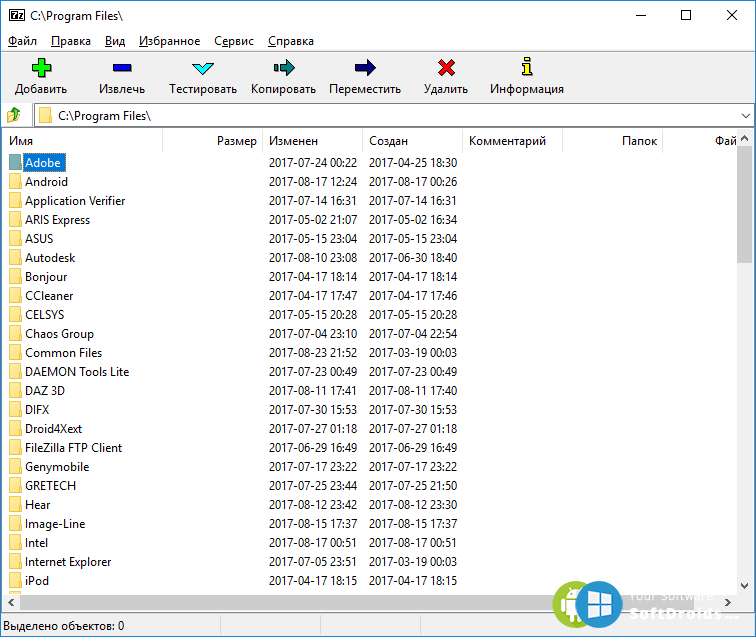The height and width of the screenshot is (637, 756).
Task: Click folder icon in the address bar
Action: (45, 116)
